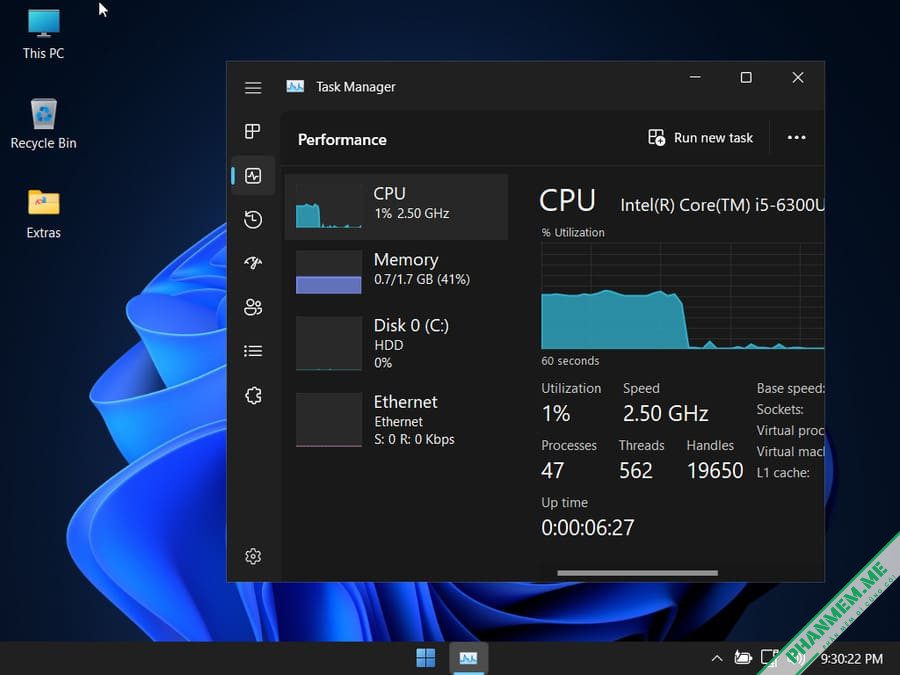Click the Processes value 47

coord(553,471)
